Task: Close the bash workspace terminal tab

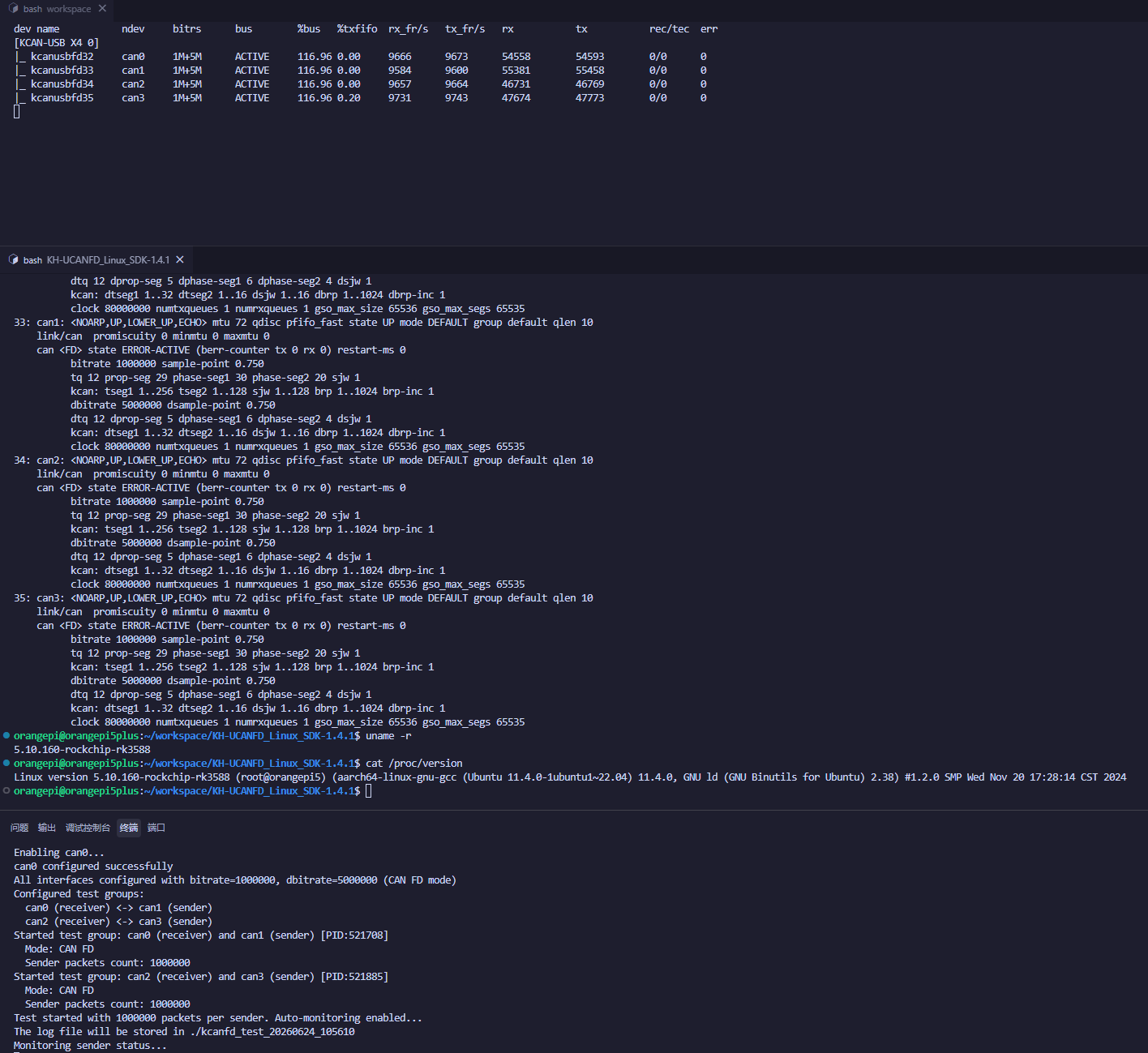Action: point(102,9)
